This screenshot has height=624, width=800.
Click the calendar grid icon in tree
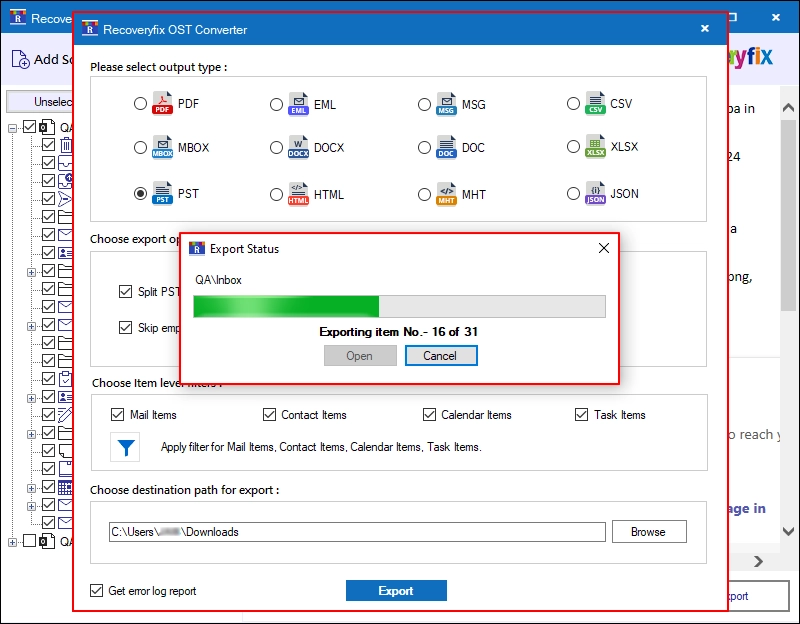pos(65,487)
